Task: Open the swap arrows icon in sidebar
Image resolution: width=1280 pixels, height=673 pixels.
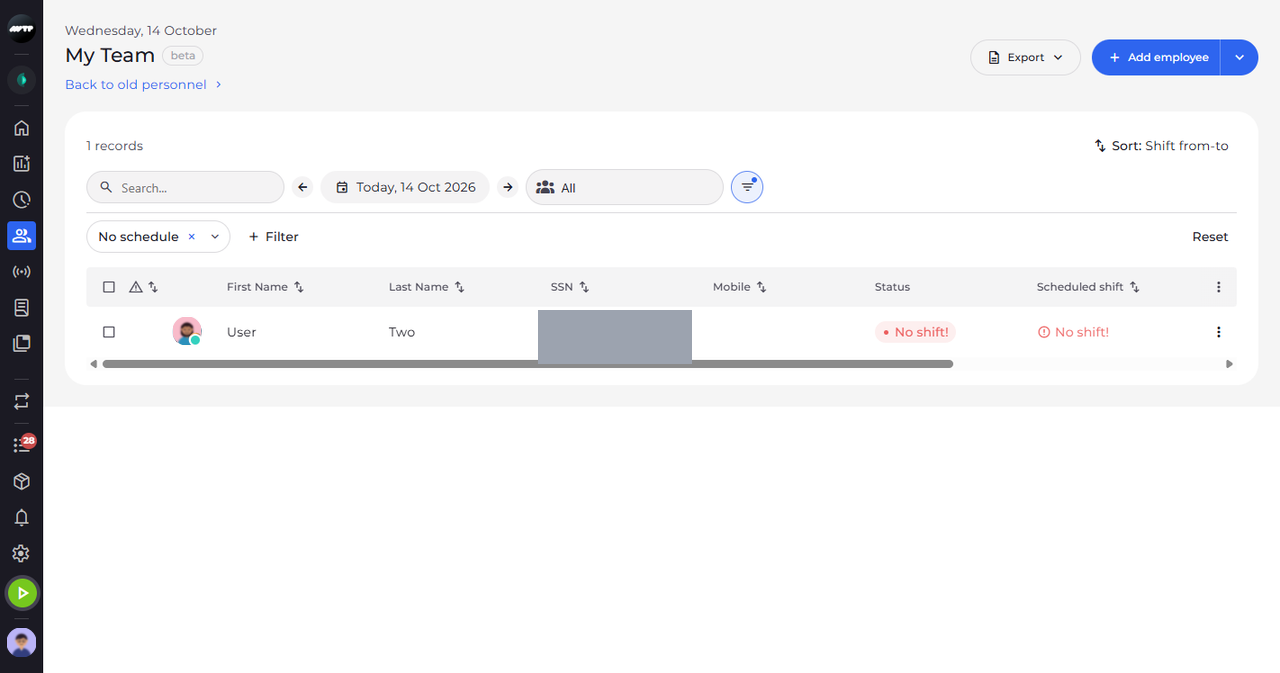Action: (21, 401)
